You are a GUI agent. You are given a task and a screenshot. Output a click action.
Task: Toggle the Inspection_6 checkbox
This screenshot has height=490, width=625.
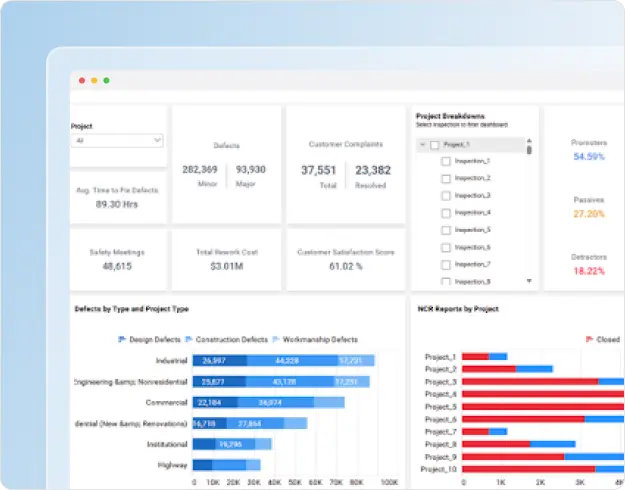(x=446, y=248)
